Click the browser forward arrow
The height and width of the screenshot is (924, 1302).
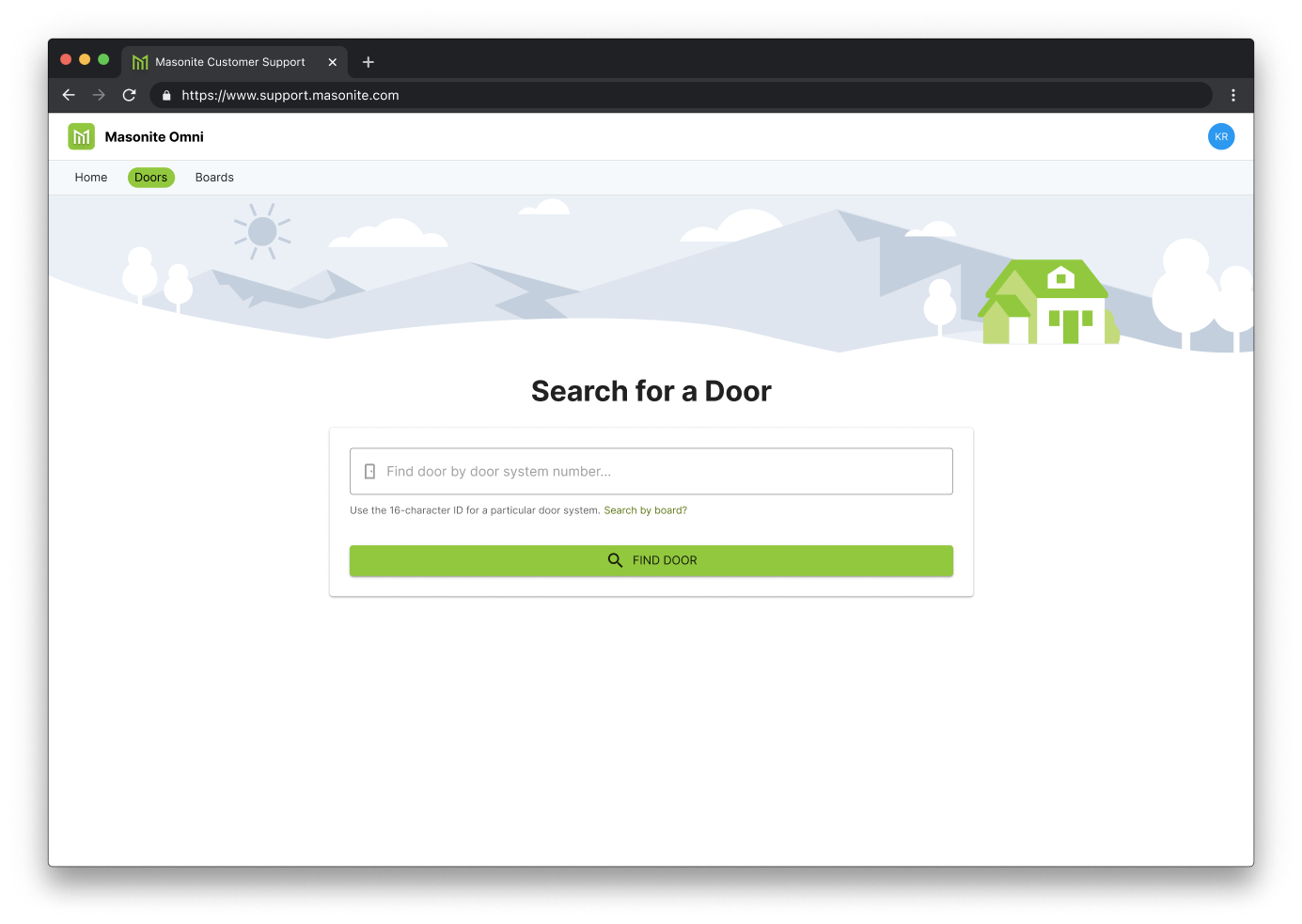coord(99,95)
